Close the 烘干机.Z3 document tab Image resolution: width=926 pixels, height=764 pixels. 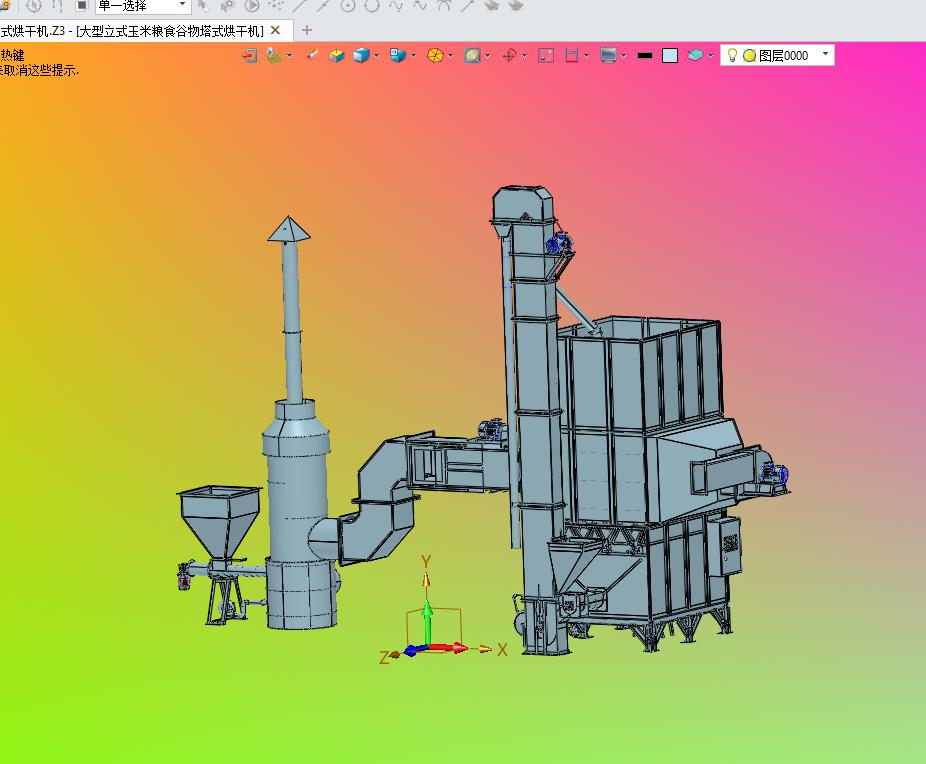pos(275,30)
